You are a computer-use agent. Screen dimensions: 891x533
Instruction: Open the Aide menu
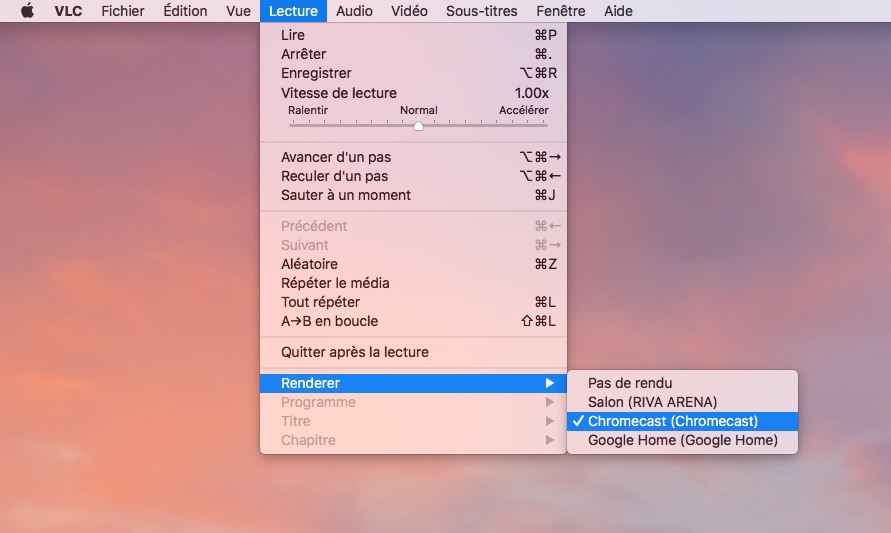618,11
